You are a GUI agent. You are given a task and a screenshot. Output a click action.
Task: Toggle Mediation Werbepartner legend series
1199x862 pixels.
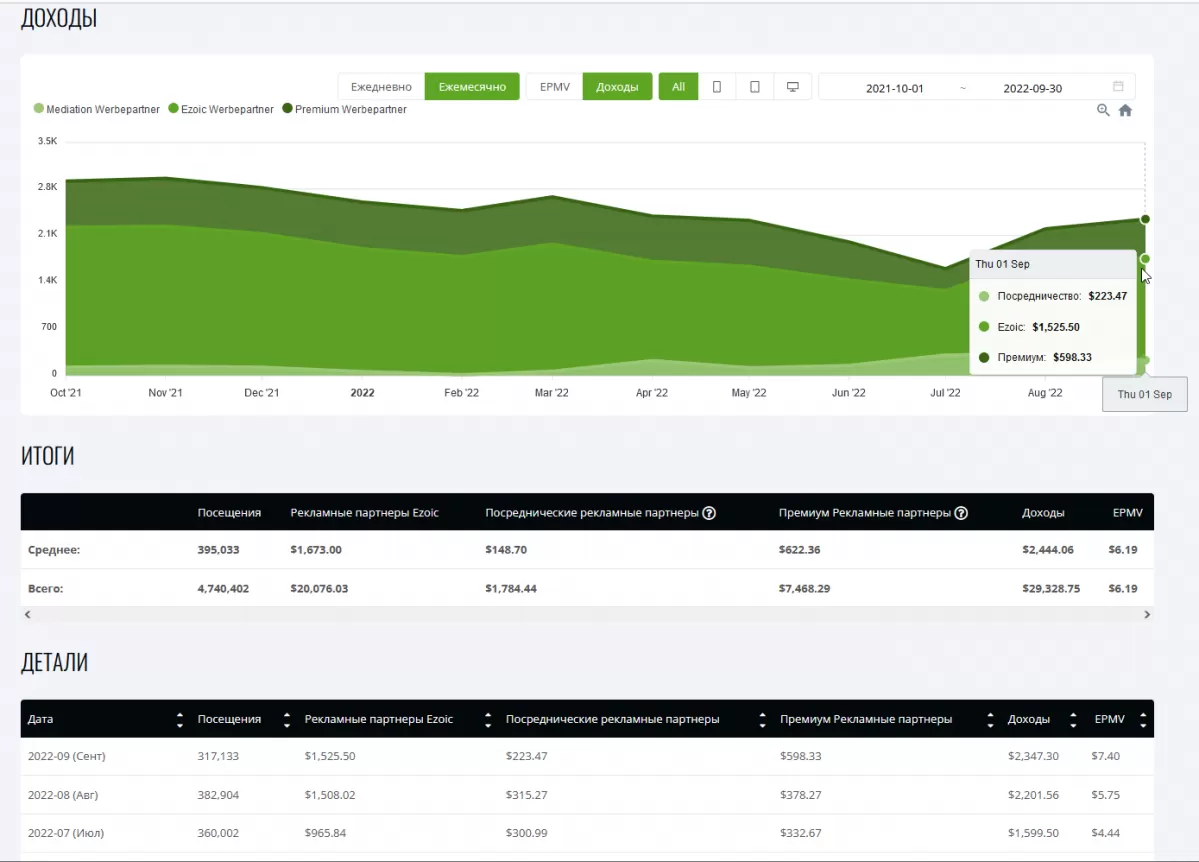97,109
